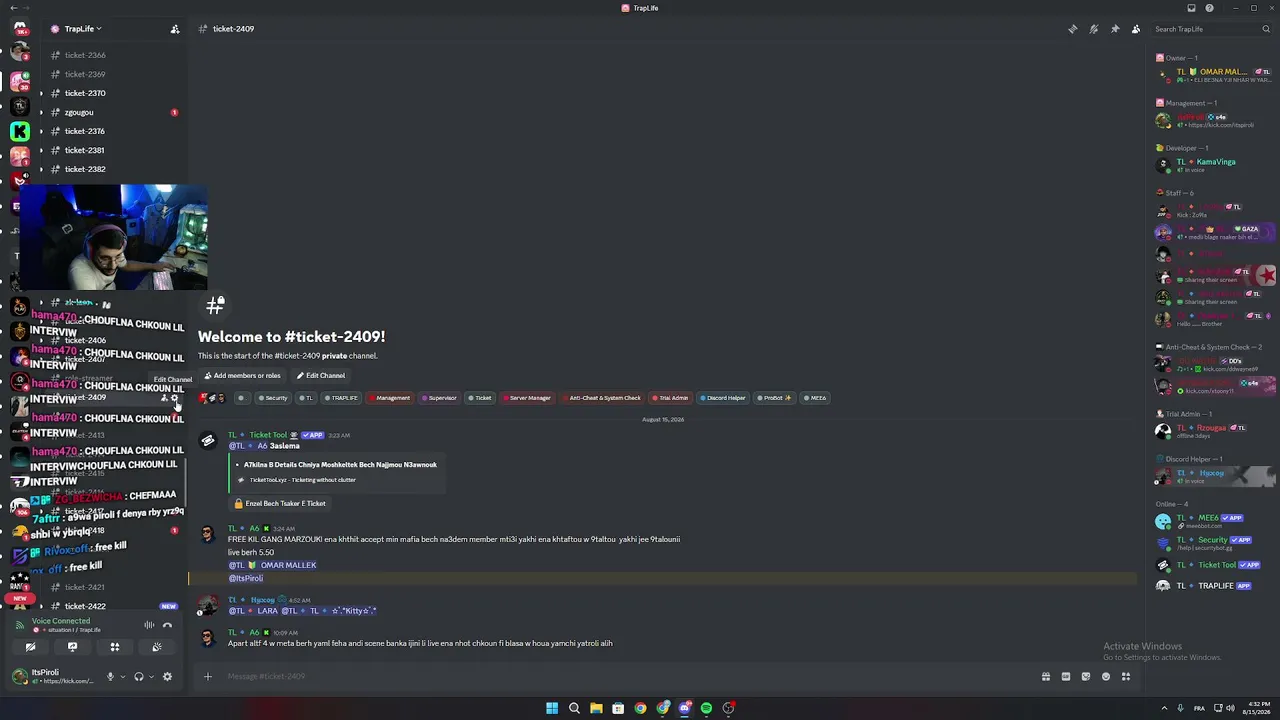This screenshot has width=1280, height=720.
Task: Open headphone output options dropdown
Action: 152,677
